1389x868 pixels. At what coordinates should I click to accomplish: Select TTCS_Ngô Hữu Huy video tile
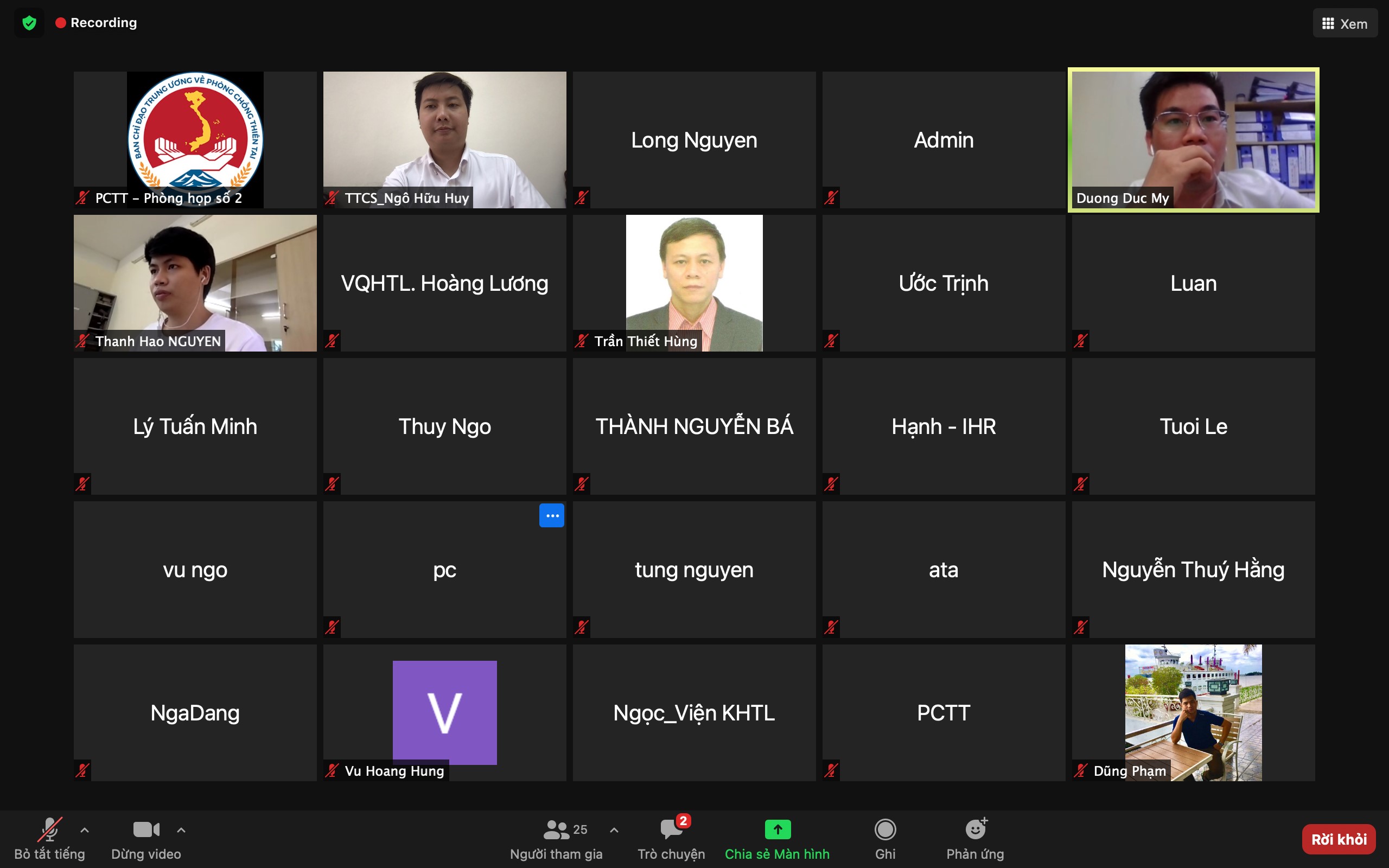[x=445, y=140]
